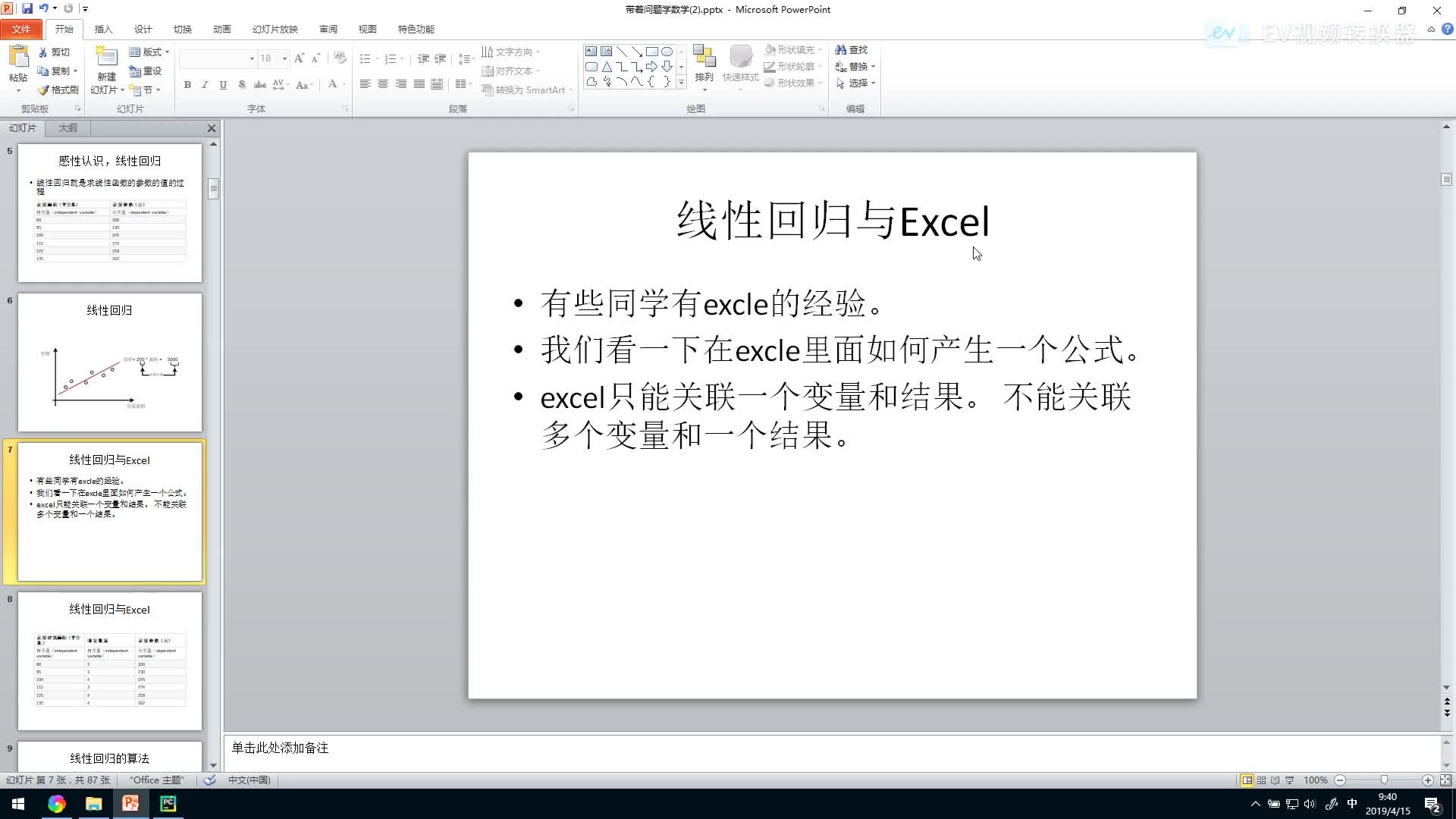Select the oval shape in shapes gallery
1456x819 pixels.
point(667,51)
